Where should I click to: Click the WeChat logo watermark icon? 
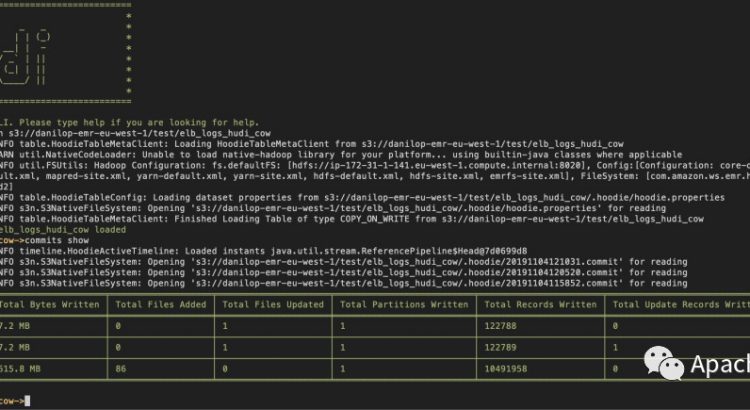[x=660, y=361]
